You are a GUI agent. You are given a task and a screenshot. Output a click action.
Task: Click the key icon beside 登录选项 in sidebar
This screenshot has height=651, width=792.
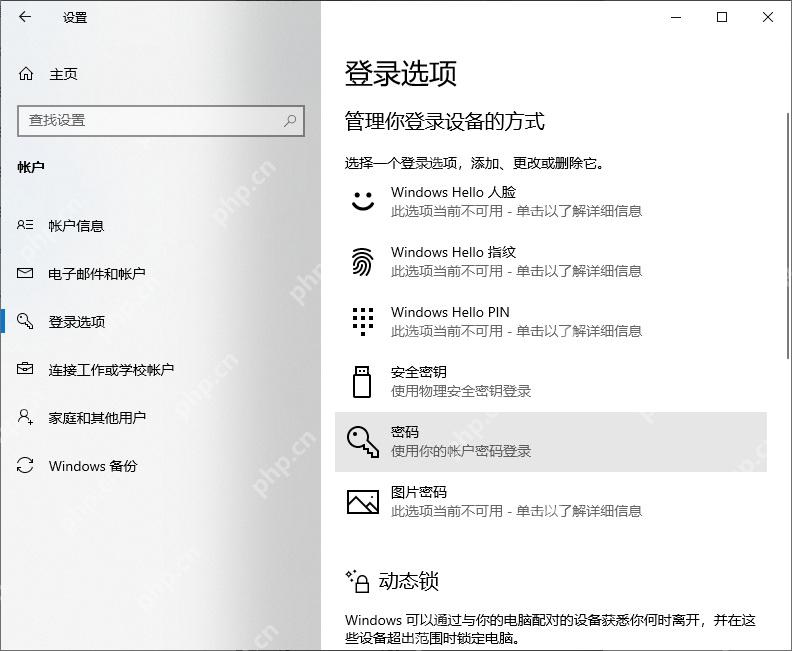point(25,321)
